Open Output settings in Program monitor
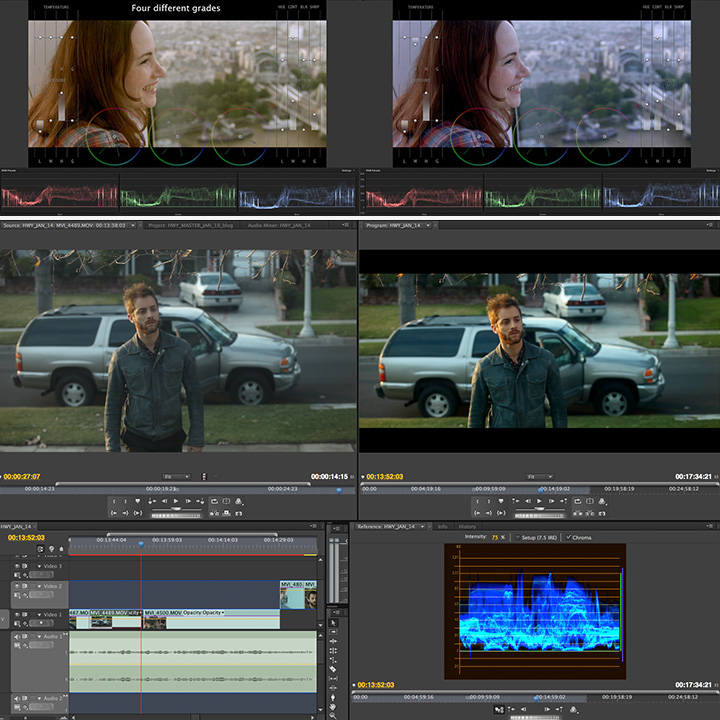This screenshot has height=720, width=720. [x=602, y=501]
